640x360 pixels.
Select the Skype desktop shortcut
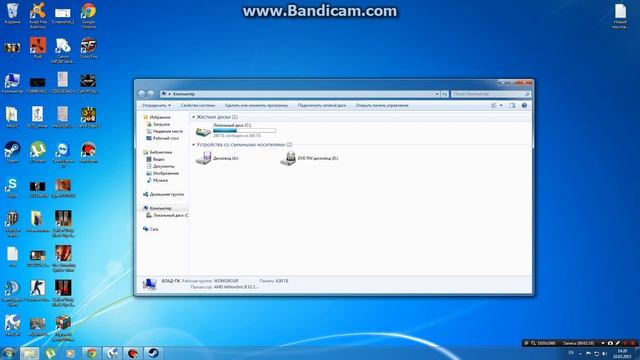[12, 187]
